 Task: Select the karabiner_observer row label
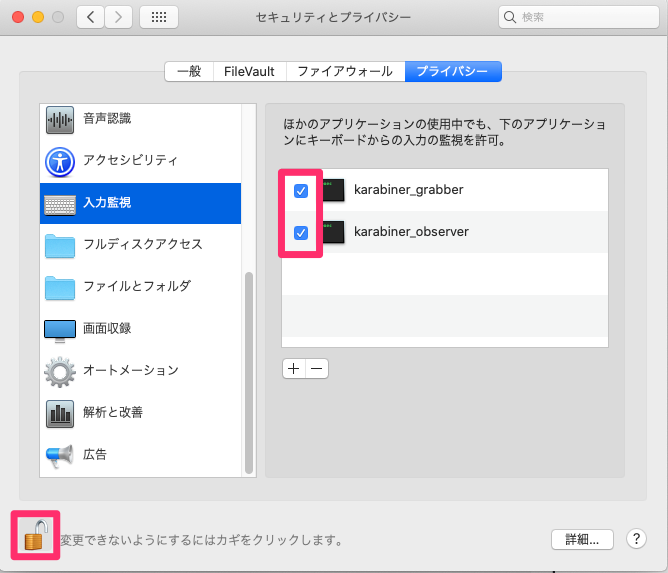[411, 232]
